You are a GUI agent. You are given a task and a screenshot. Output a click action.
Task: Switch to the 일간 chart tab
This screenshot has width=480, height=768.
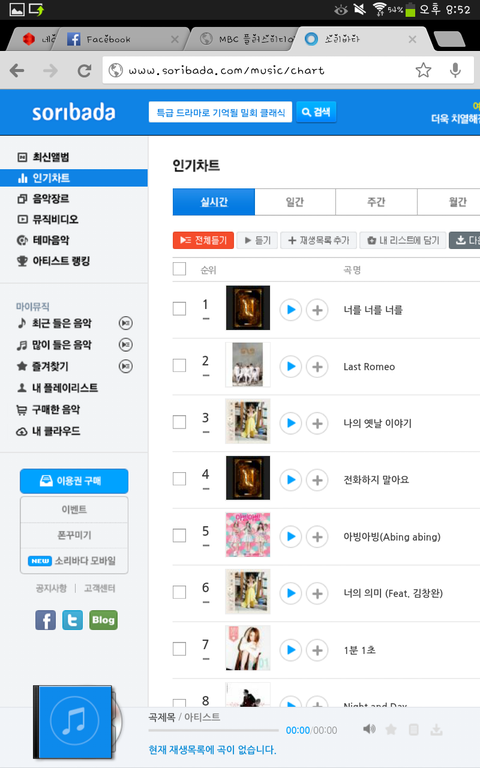(295, 202)
